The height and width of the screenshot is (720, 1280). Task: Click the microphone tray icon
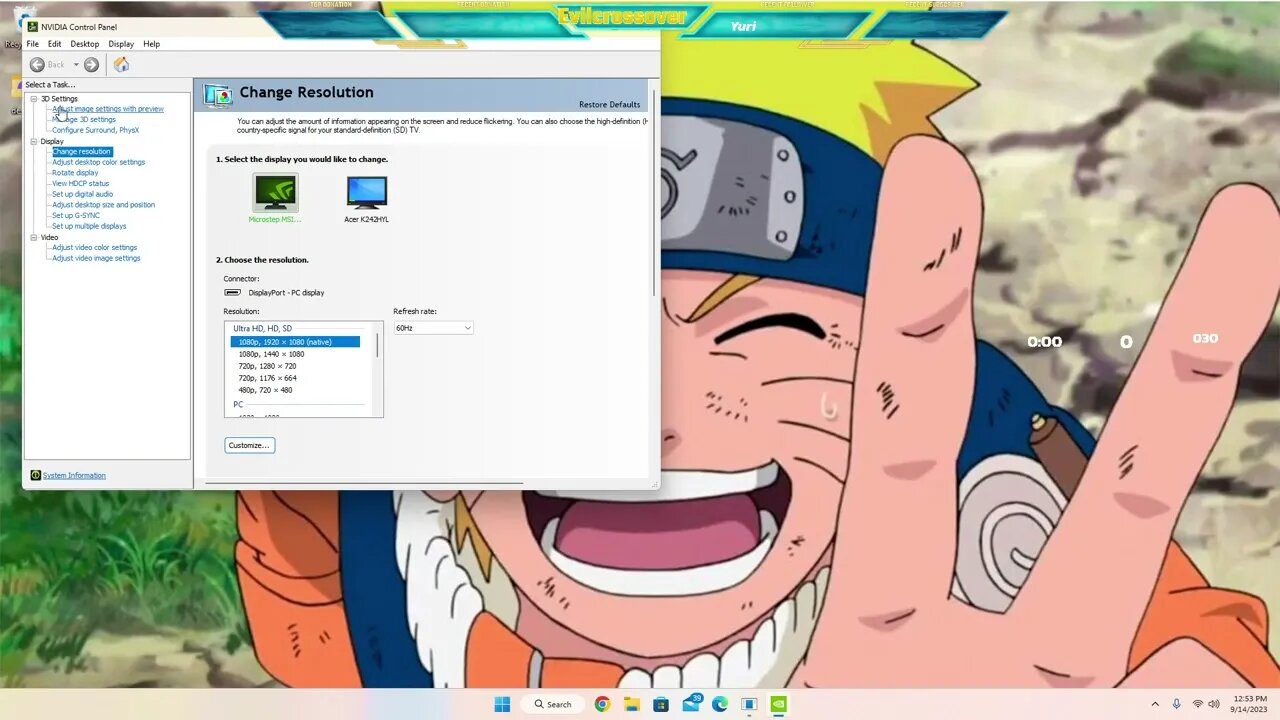coord(1176,704)
